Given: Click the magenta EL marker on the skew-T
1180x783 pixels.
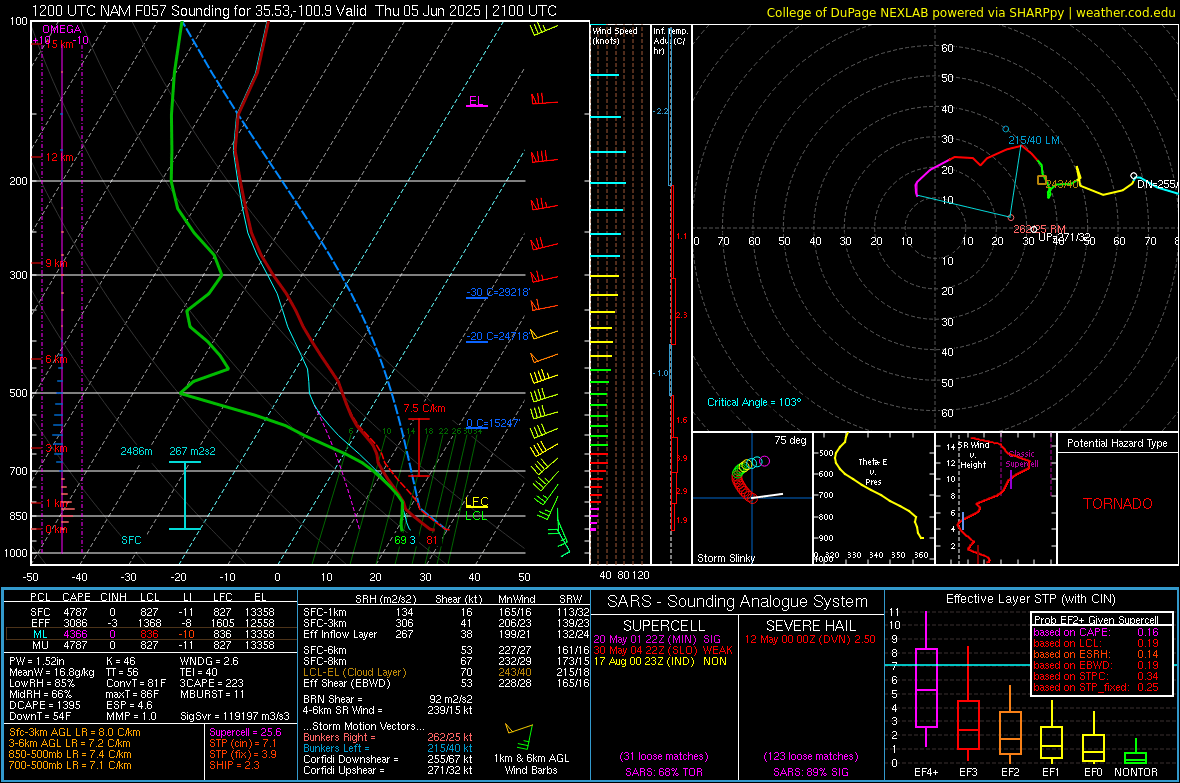Looking at the screenshot, I should (x=476, y=101).
